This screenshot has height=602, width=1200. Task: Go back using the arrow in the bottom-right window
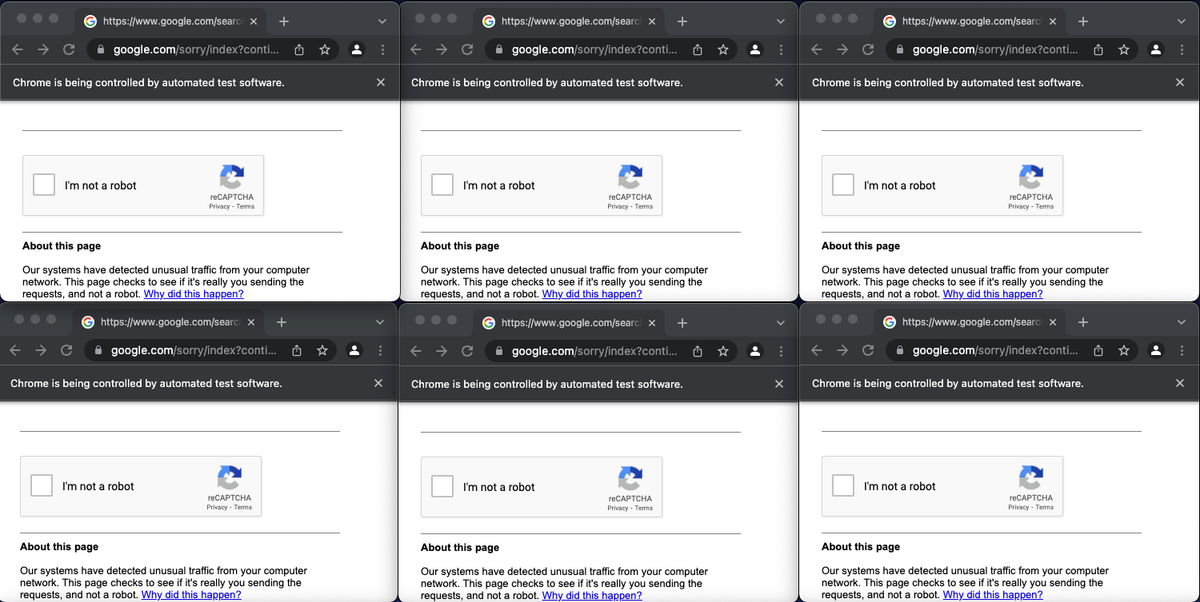click(817, 350)
